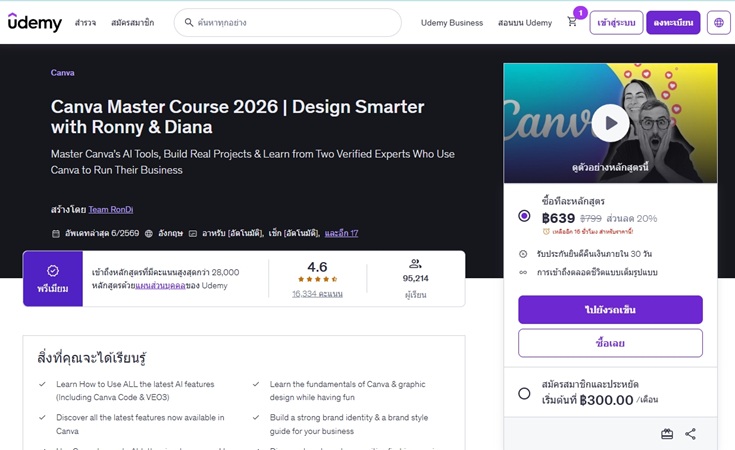Click the ซื้อเลย buy now button

(x=610, y=343)
